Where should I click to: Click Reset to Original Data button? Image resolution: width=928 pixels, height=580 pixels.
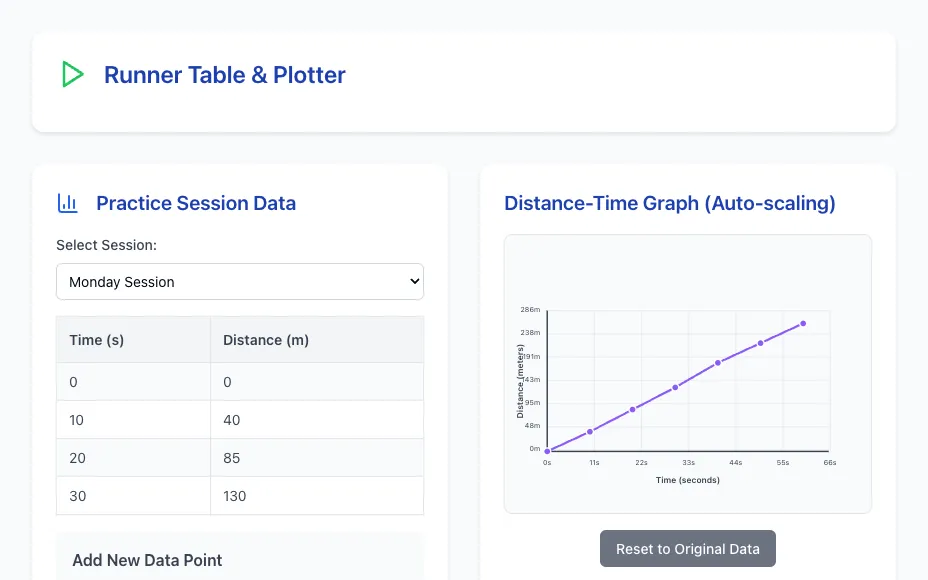tap(688, 549)
